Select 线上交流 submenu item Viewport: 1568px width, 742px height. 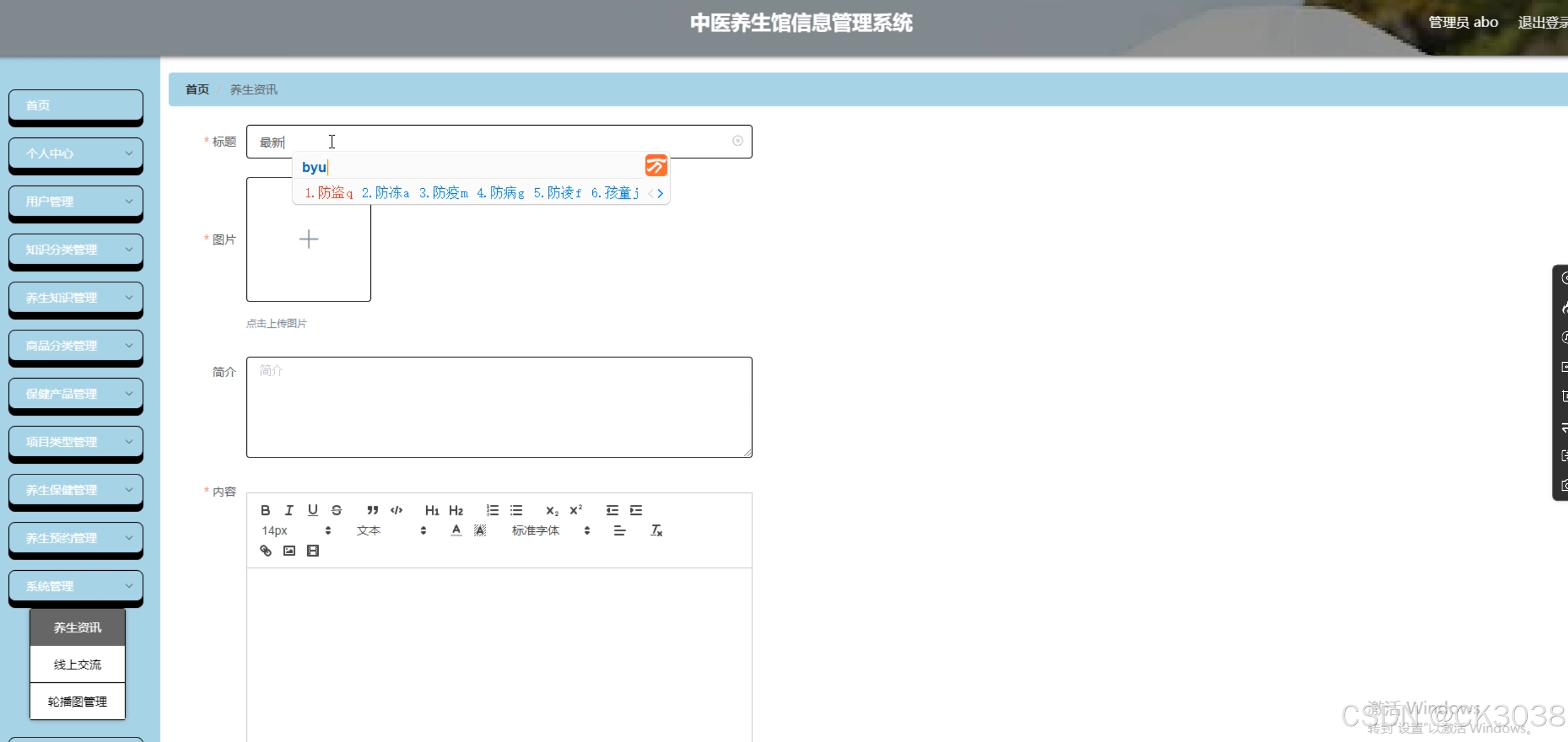77,665
